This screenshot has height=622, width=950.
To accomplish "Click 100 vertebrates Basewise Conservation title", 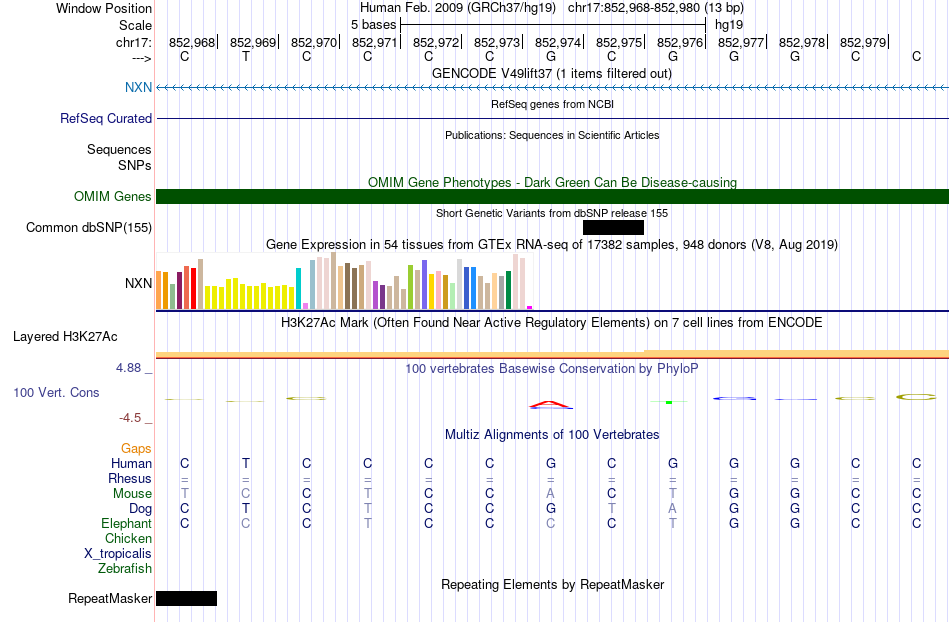I will click(x=552, y=368).
